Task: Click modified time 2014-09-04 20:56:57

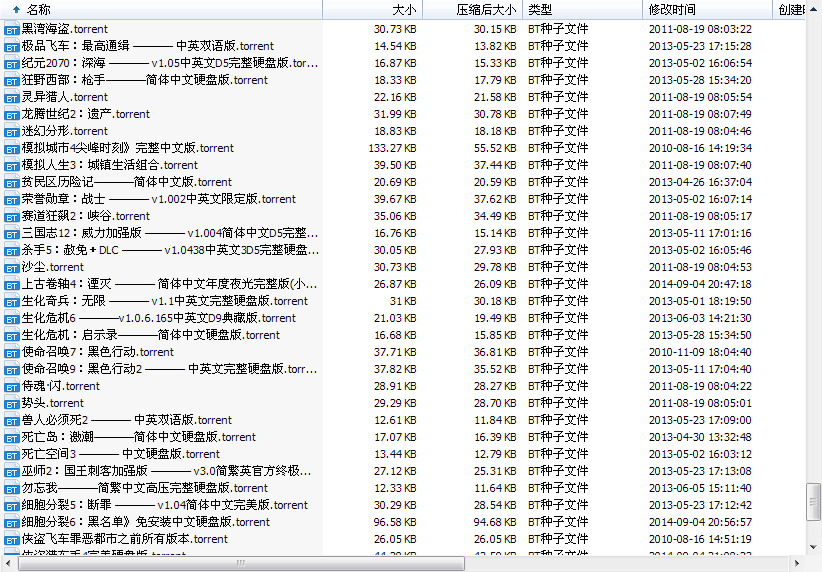Action: 700,522
